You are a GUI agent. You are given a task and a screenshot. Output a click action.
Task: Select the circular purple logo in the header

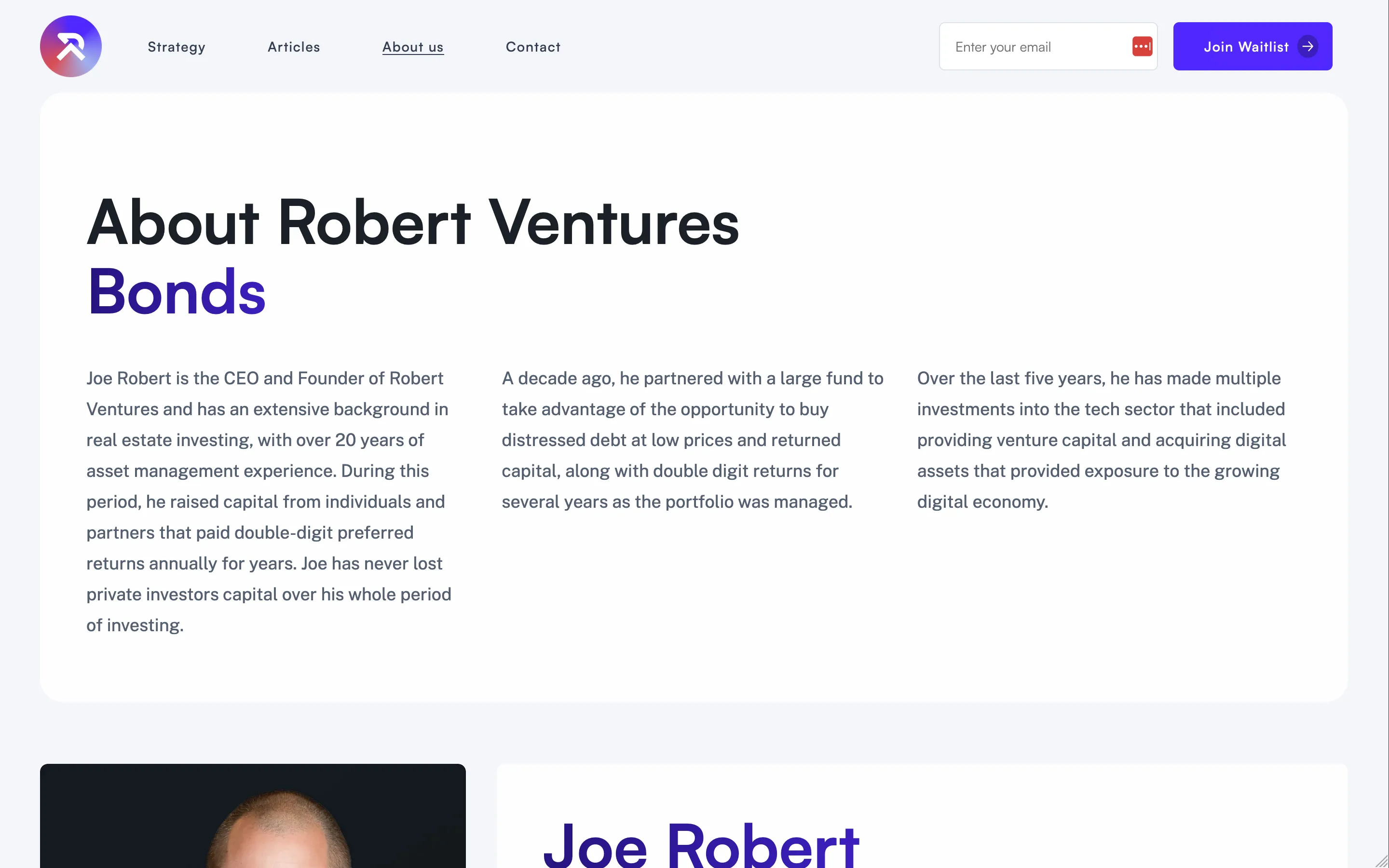pyautogui.click(x=70, y=46)
